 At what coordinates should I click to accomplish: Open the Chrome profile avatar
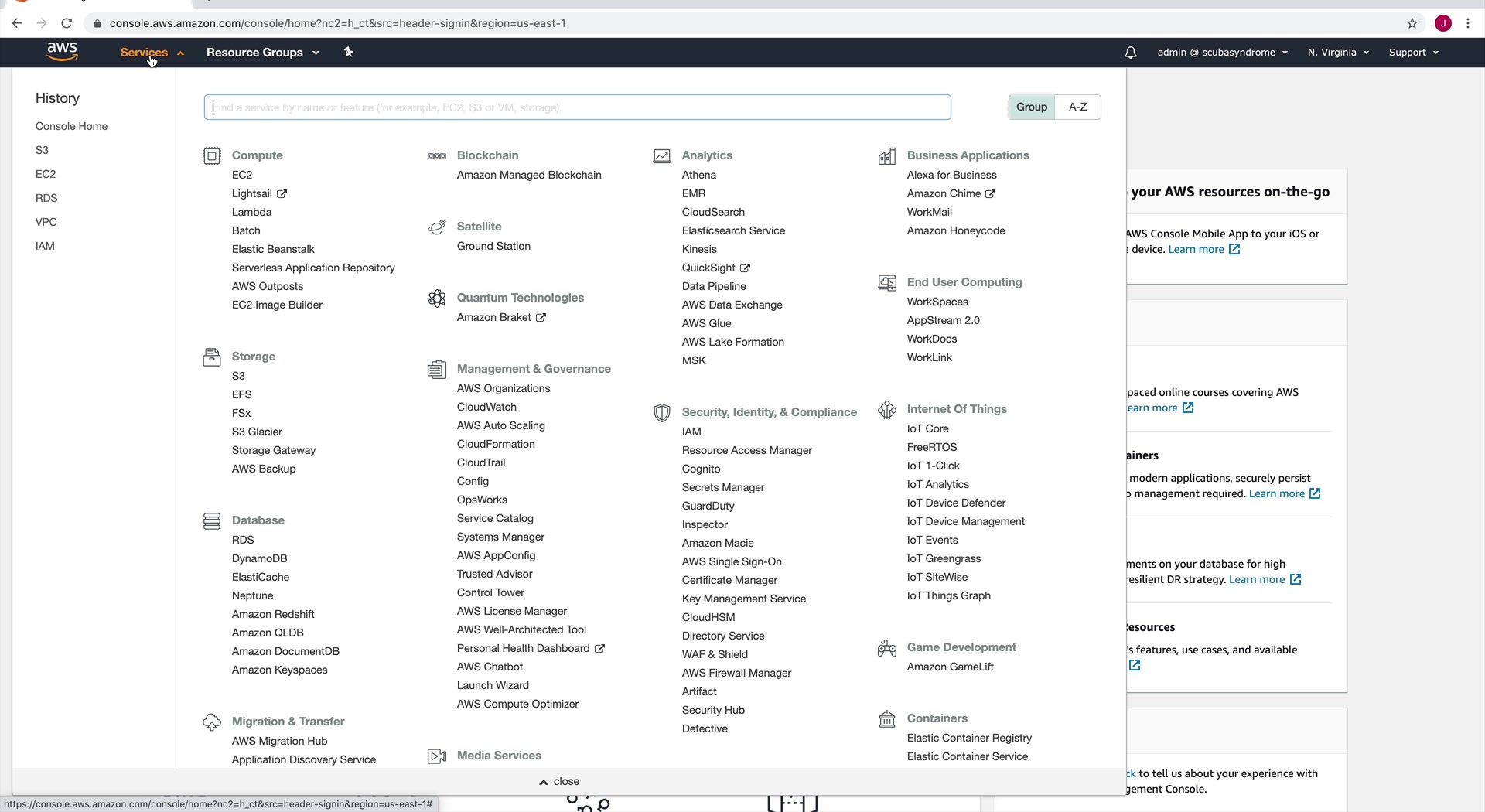[1443, 23]
